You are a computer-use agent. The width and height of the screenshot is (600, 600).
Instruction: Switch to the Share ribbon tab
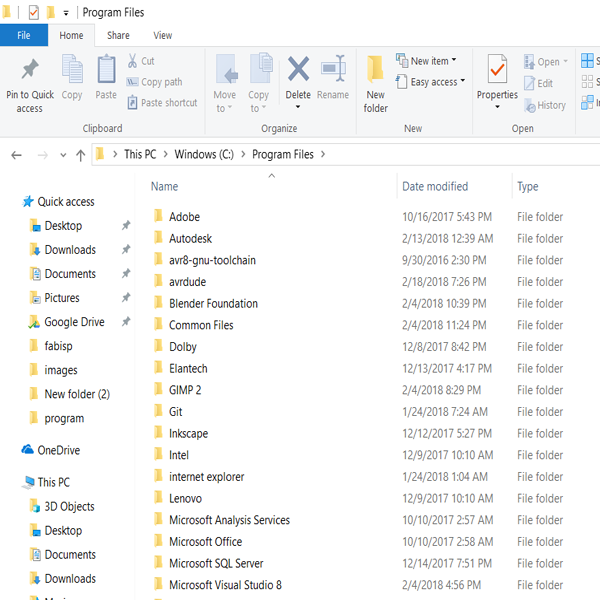coord(118,35)
